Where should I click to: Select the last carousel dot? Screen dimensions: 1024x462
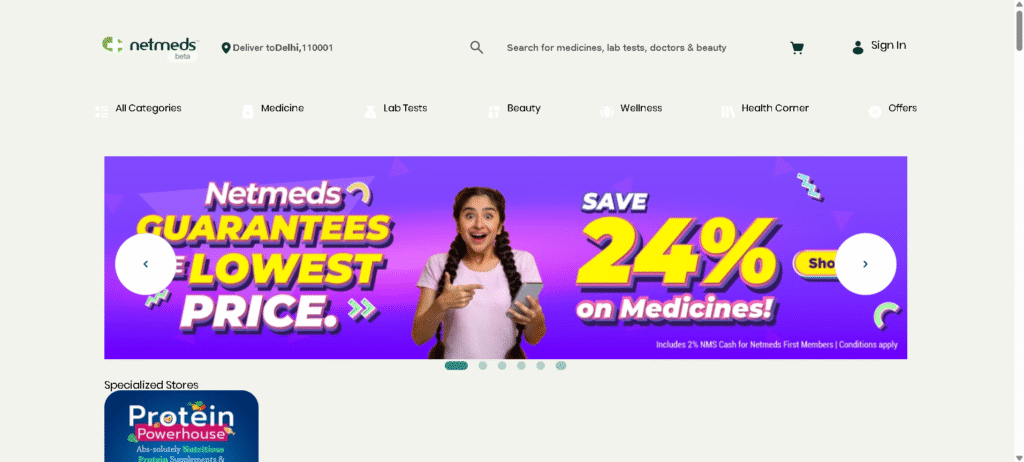pos(561,366)
